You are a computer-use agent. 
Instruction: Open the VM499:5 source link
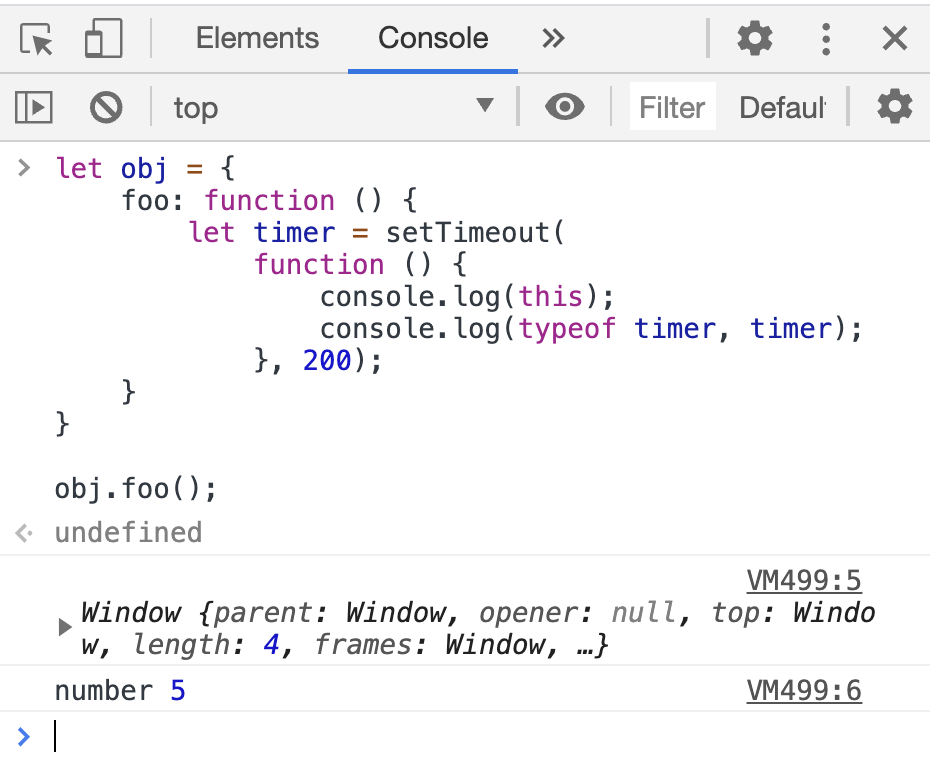pos(803,581)
